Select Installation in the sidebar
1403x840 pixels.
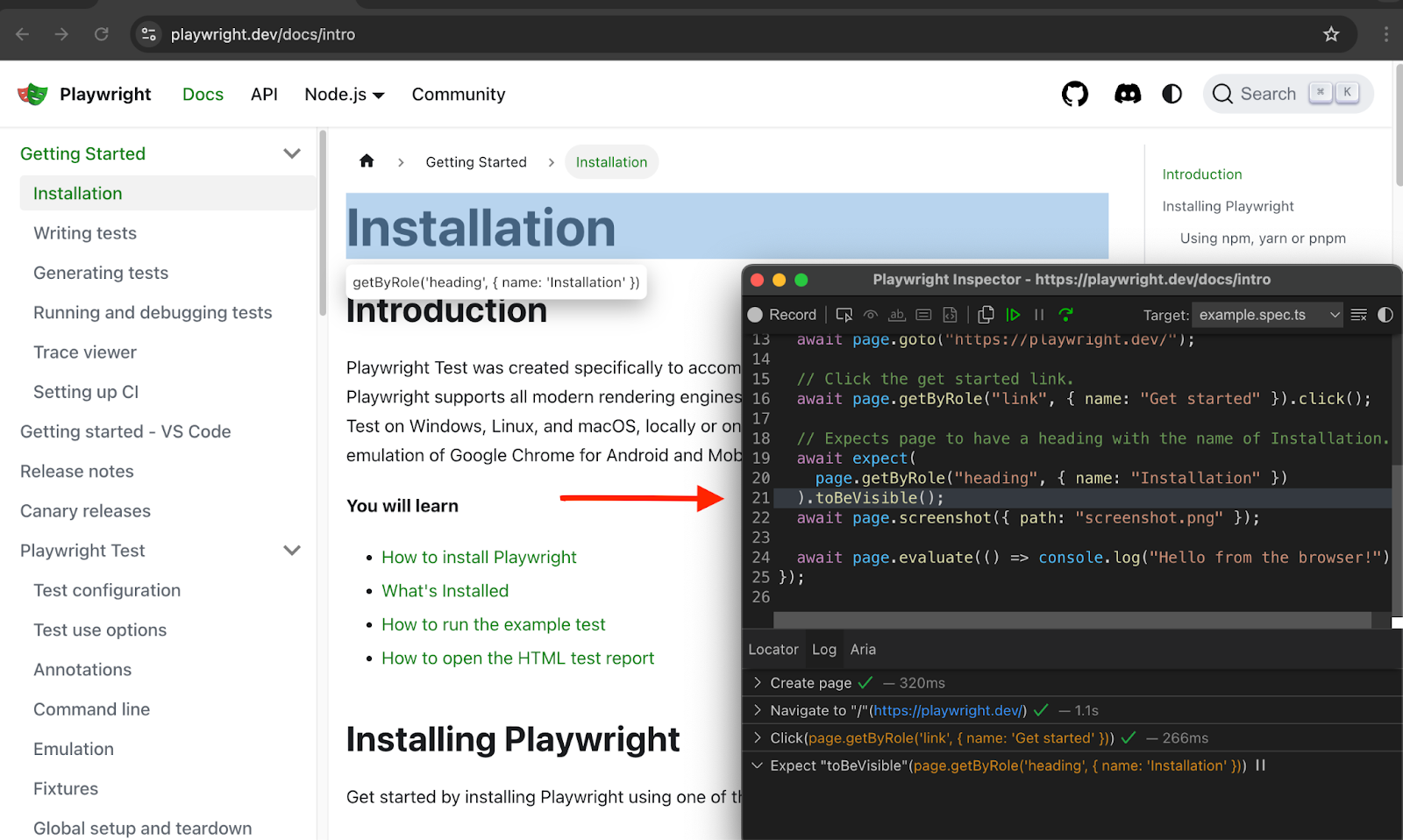167,193
